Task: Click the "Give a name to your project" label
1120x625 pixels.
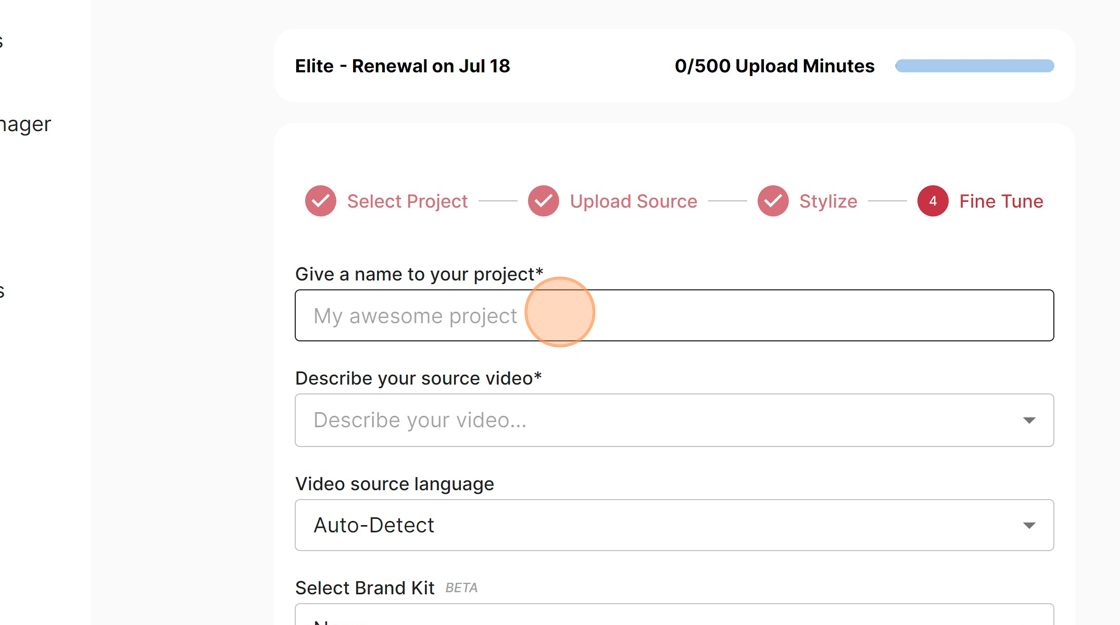Action: coord(419,274)
